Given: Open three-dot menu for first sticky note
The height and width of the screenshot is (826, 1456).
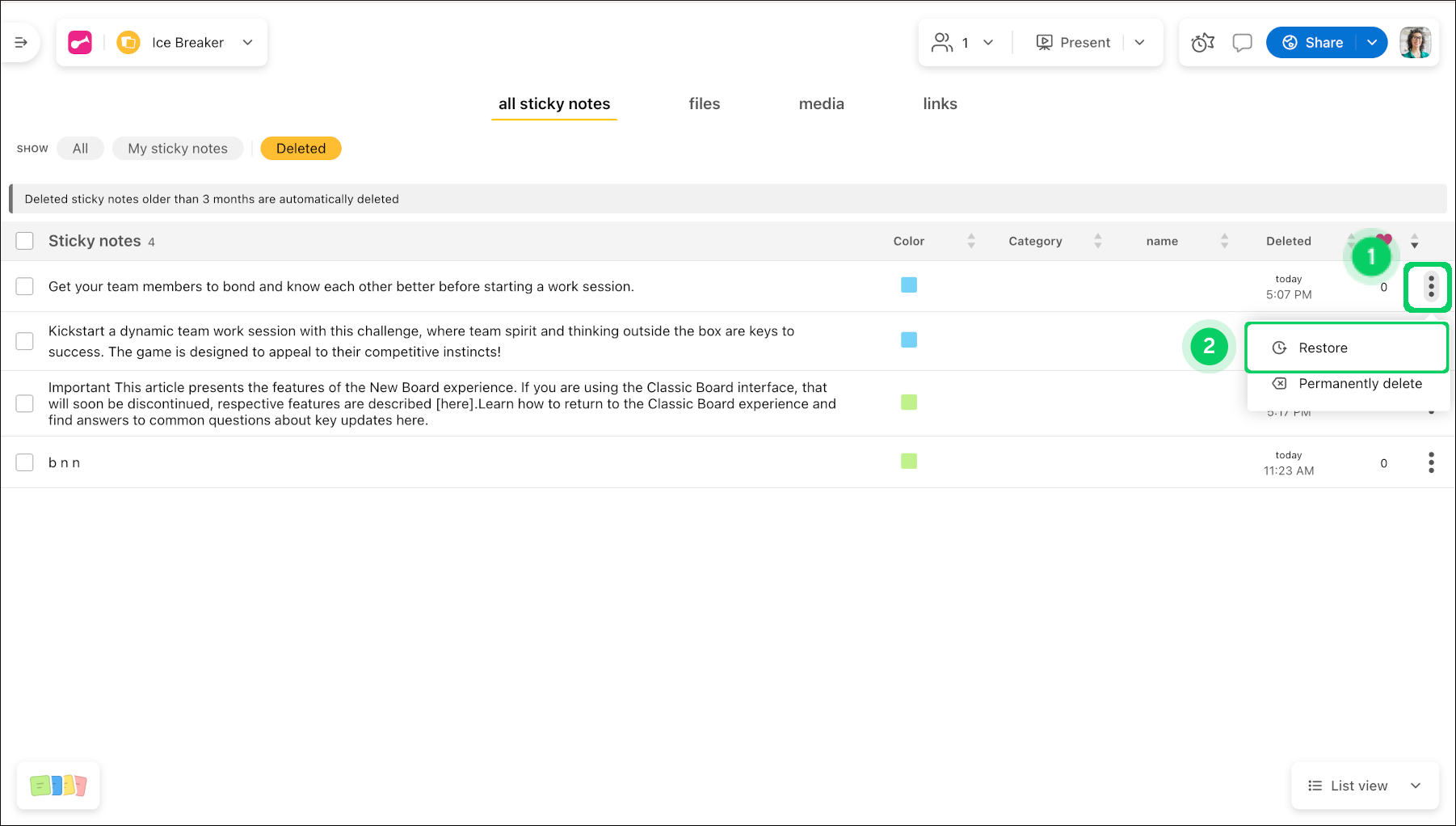Looking at the screenshot, I should (1430, 287).
